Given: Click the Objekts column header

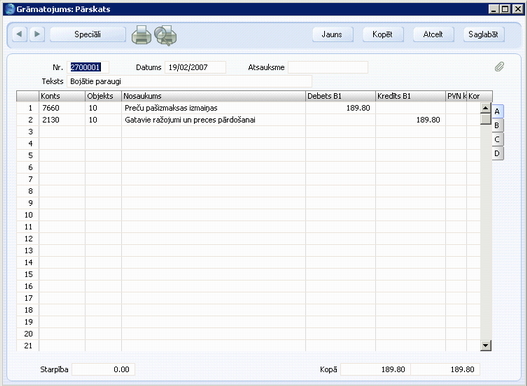Looking at the screenshot, I should [x=104, y=96].
